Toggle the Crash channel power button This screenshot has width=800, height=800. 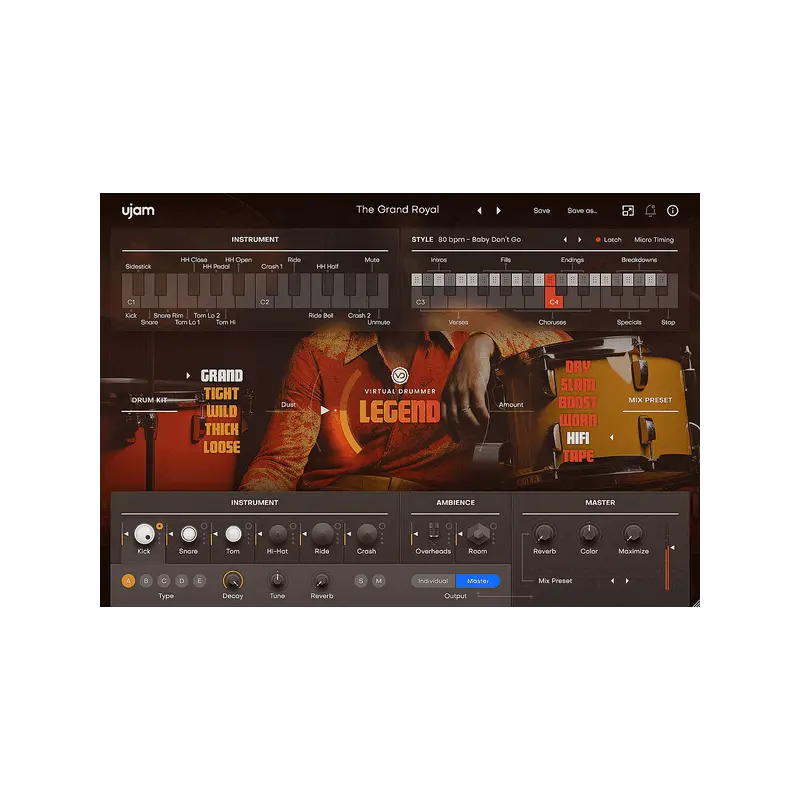point(382,526)
